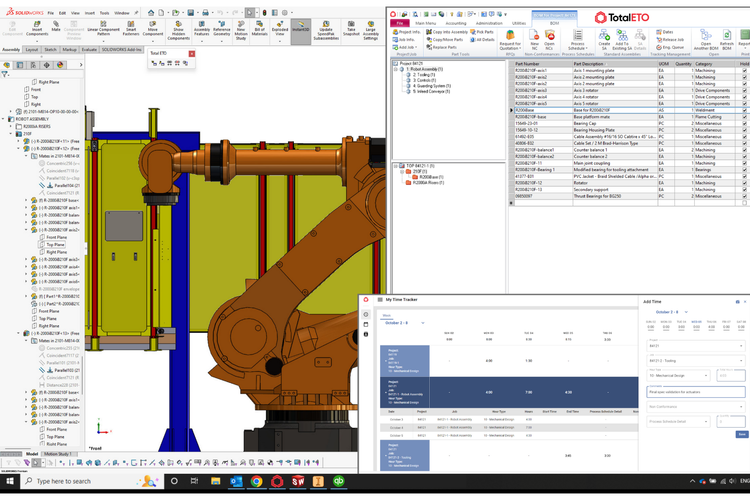Open the Windows Start menu
Viewport: 750px width, 500px height.
[x=10, y=481]
